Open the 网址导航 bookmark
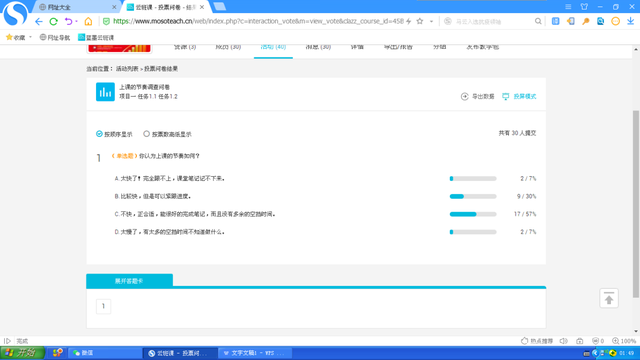This screenshot has height=360, width=640. click(55, 37)
